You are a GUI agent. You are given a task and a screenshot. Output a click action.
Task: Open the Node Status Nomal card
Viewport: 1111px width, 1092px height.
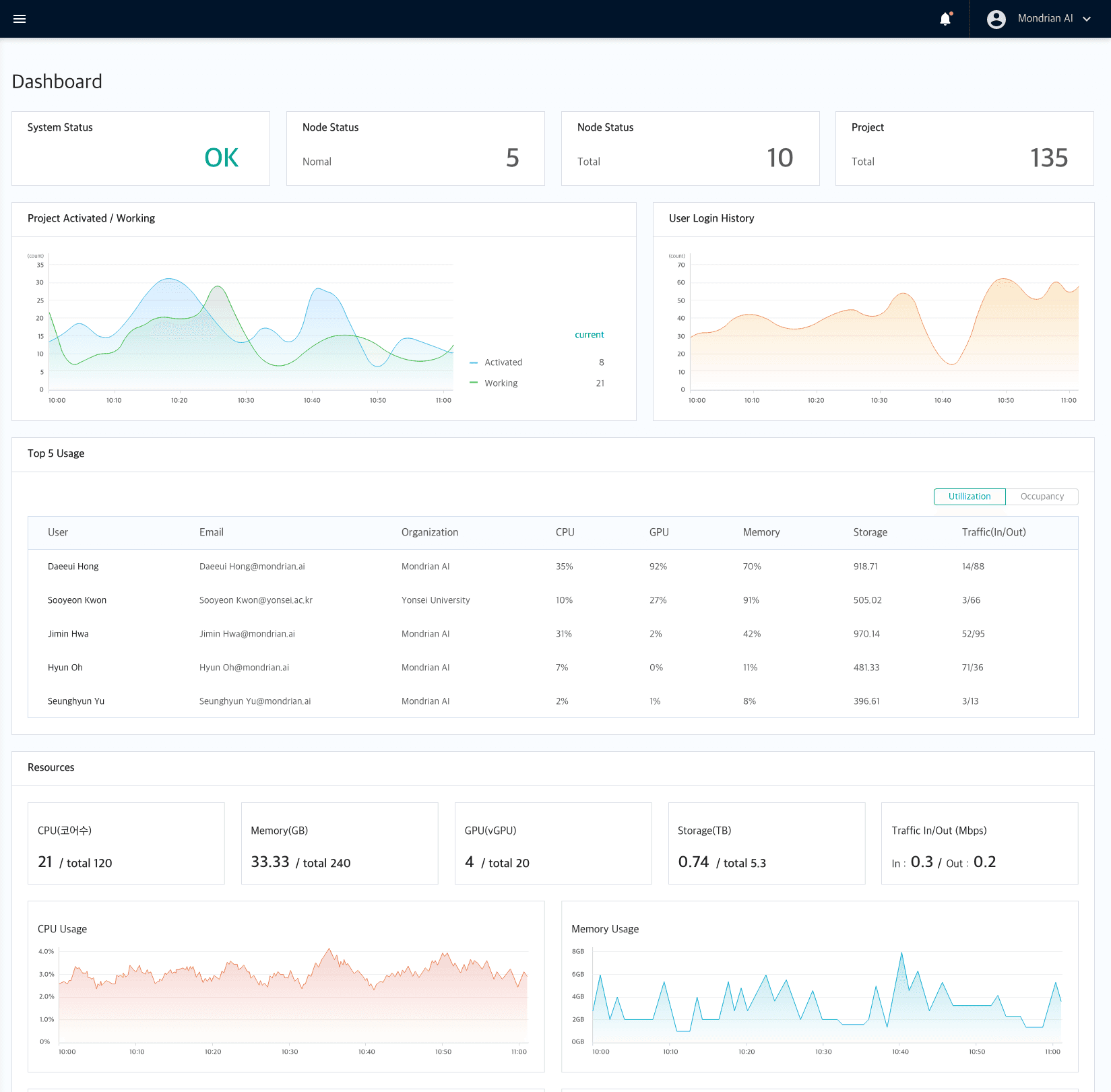[x=416, y=148]
